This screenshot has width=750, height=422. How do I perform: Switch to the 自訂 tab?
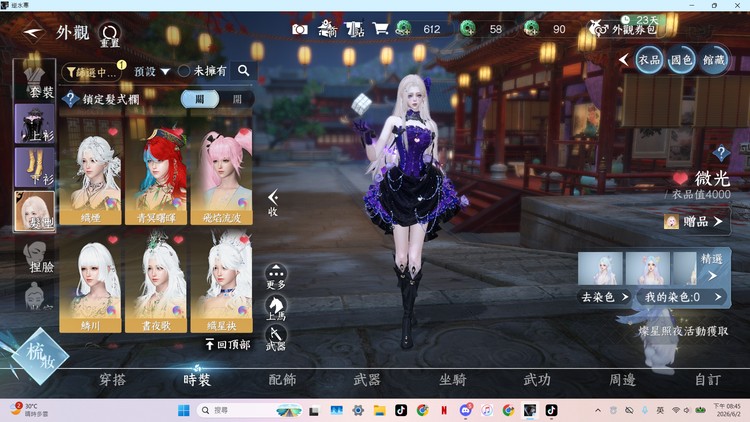707,380
